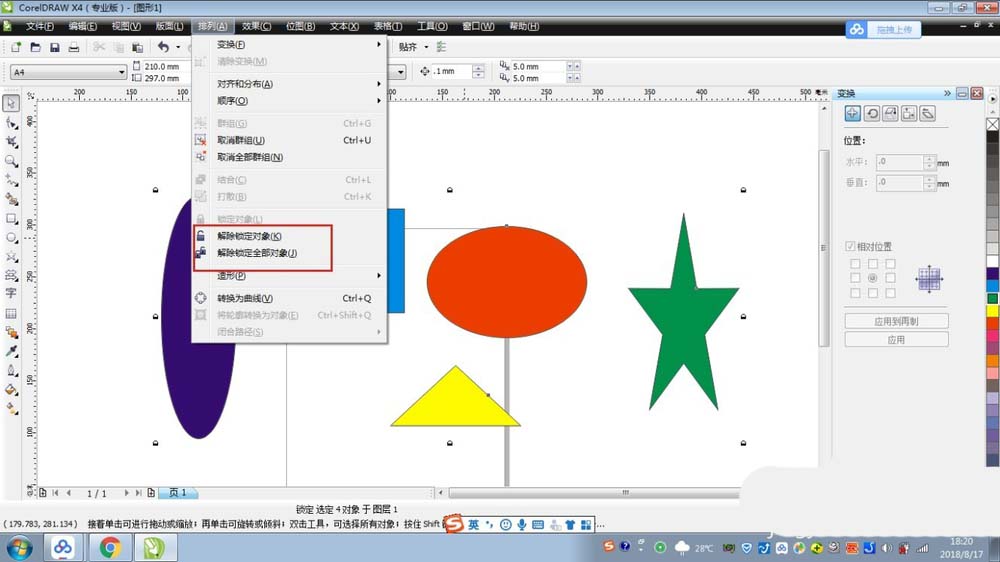The image size is (1000, 562).
Task: Select the middle-right anchor point checkbox
Action: pos(890,278)
